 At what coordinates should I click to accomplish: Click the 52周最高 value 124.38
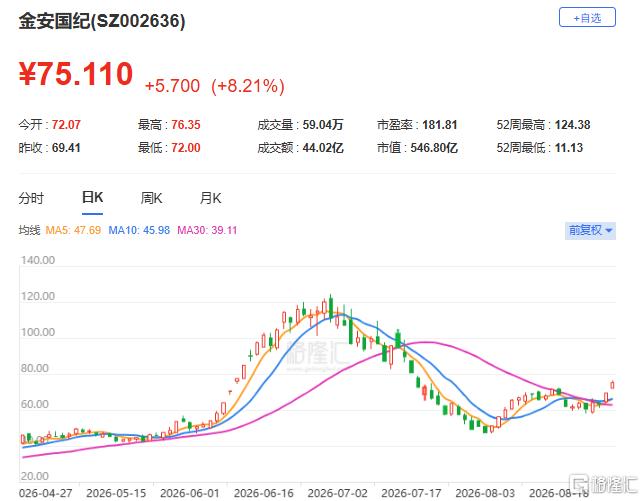click(x=573, y=124)
